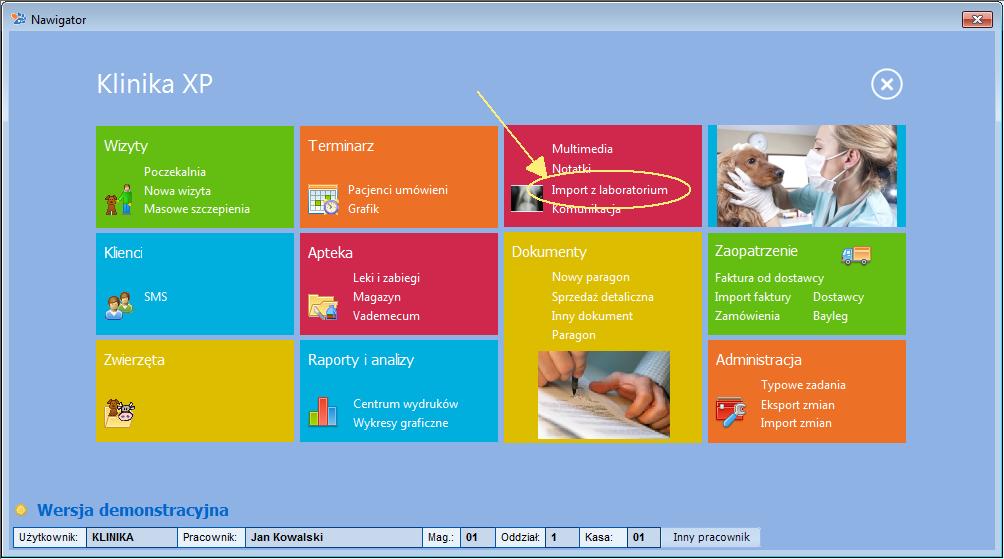
Task: Click the Użytkownik field showing KLINIKA
Action: click(x=132, y=537)
